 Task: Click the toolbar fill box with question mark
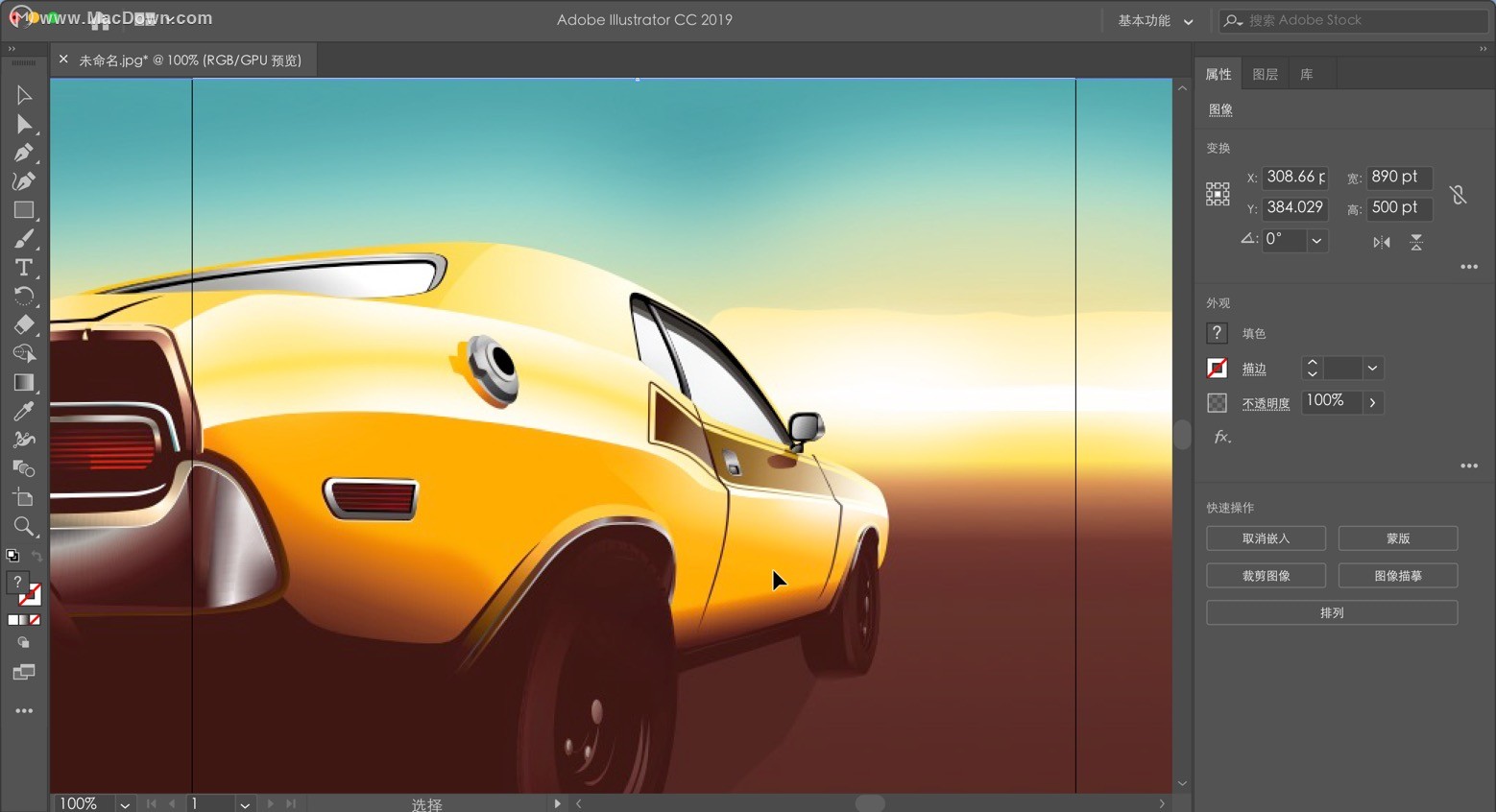tap(17, 583)
